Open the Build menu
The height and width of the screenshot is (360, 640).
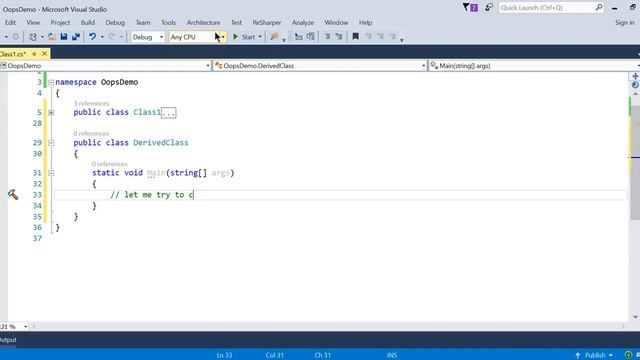pos(87,23)
